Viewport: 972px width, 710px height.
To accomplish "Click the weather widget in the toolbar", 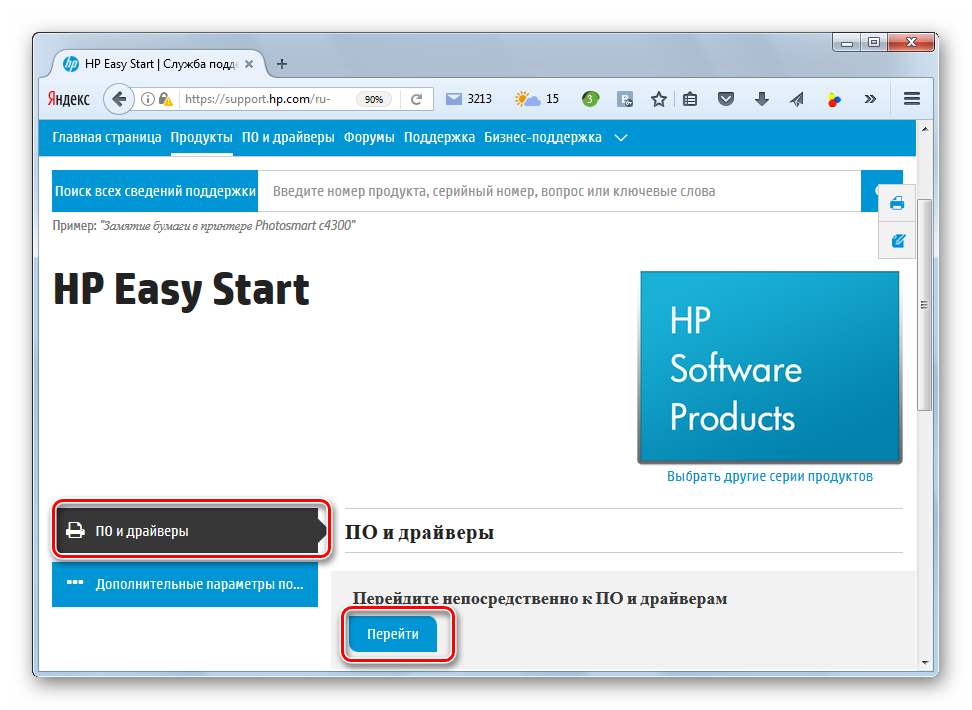I will click(536, 99).
